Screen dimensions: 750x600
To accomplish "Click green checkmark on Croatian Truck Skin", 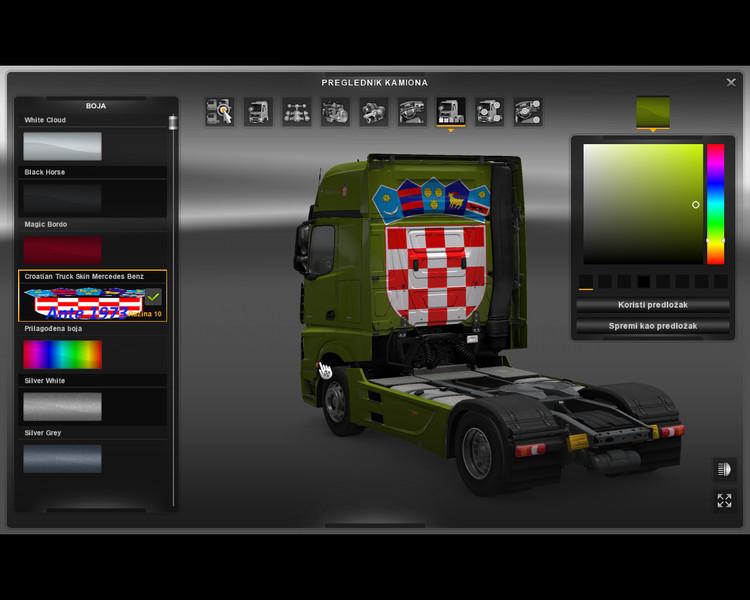I will (x=153, y=297).
